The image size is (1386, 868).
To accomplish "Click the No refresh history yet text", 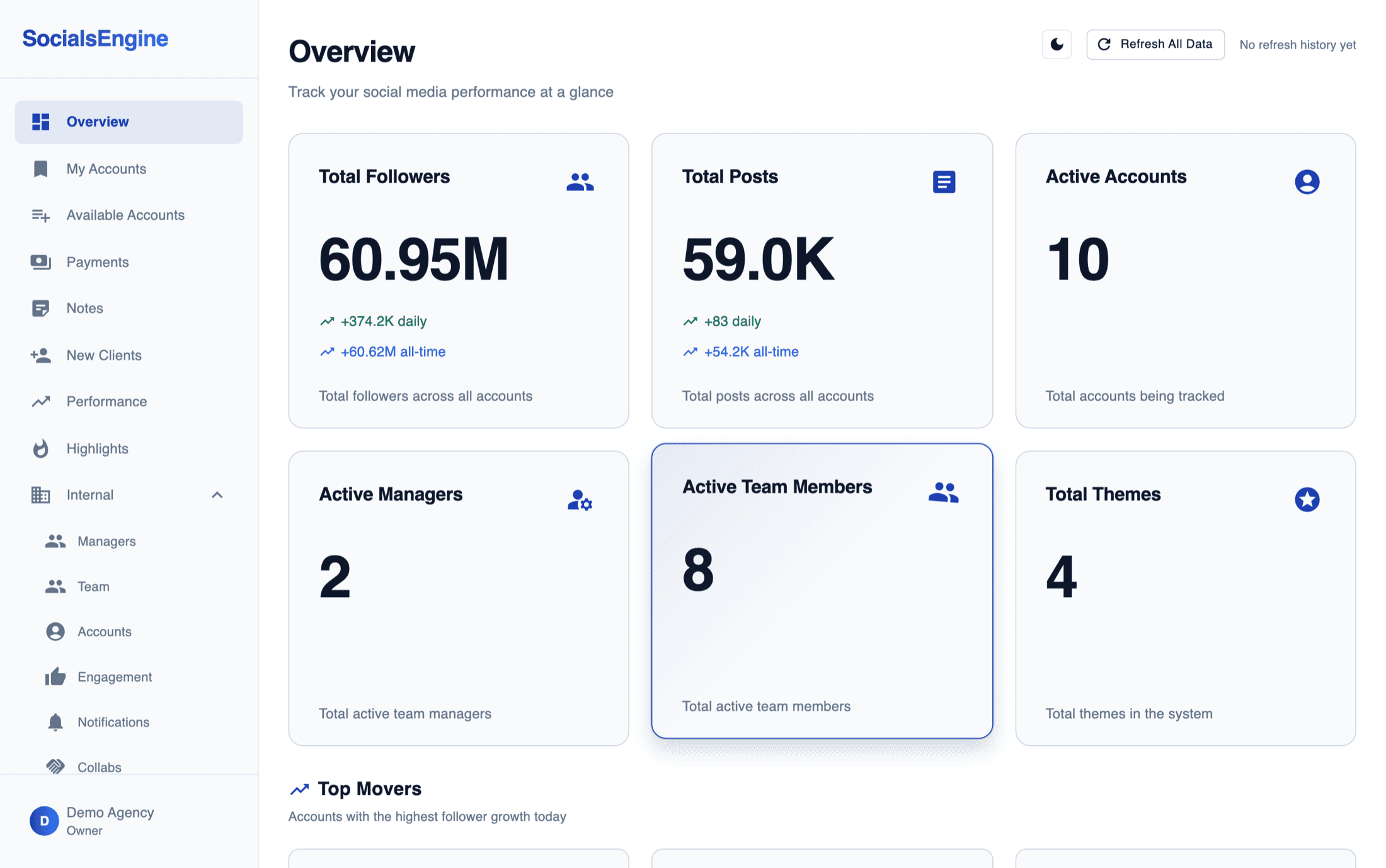I will [1298, 45].
